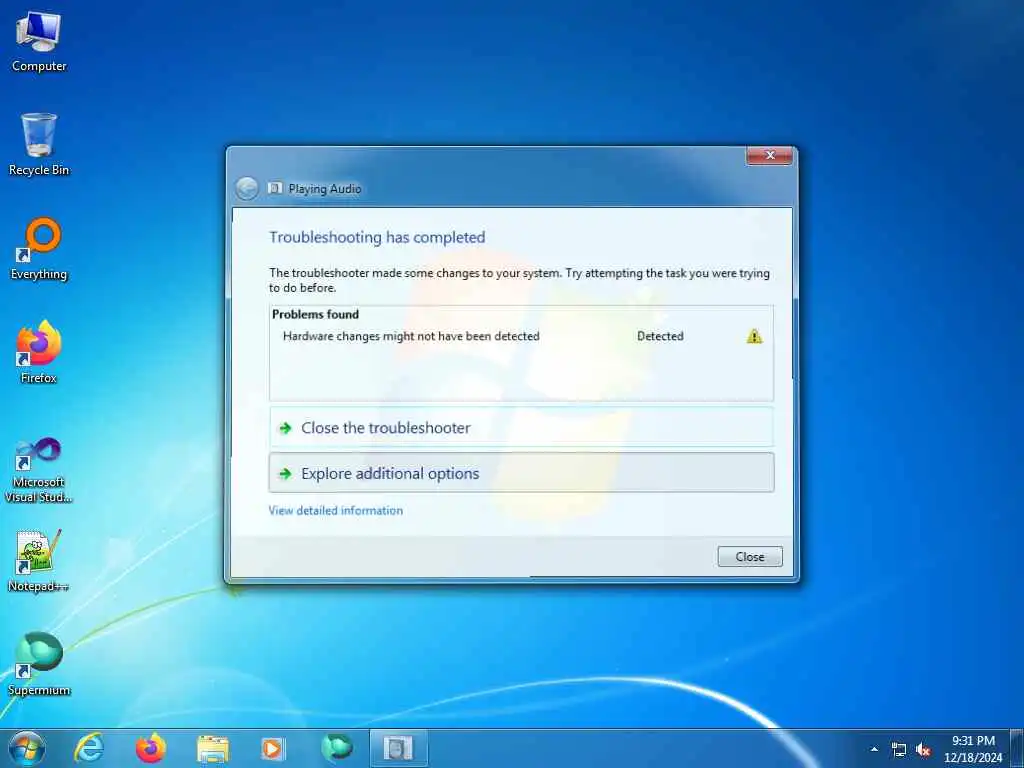Click the yellow warning icon
This screenshot has height=768, width=1024.
point(754,336)
